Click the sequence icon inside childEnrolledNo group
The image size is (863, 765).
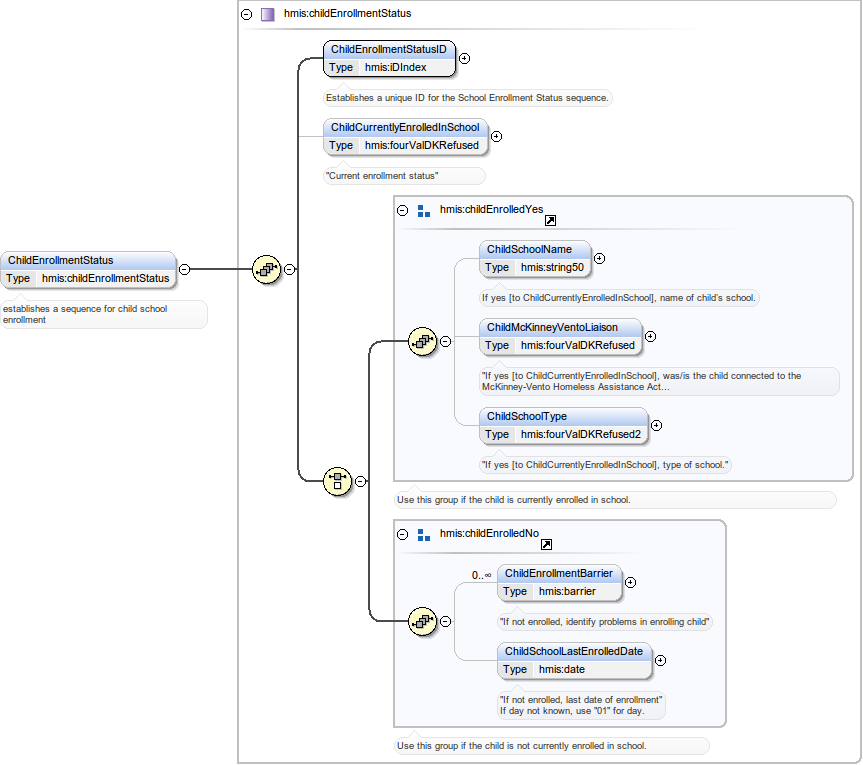[422, 621]
